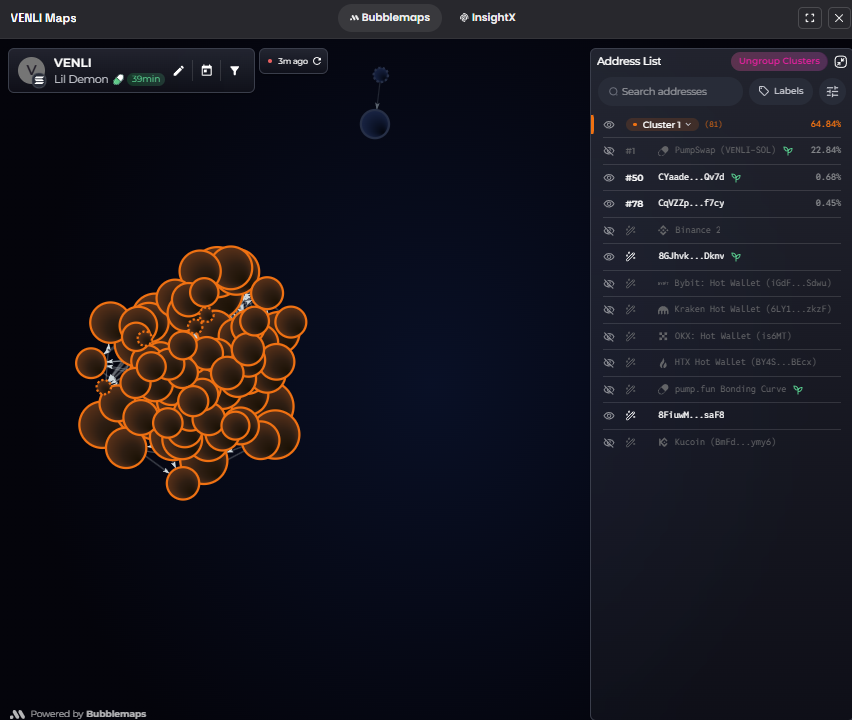Click the Ungroup Clusters button
The height and width of the screenshot is (720, 852).
point(779,61)
